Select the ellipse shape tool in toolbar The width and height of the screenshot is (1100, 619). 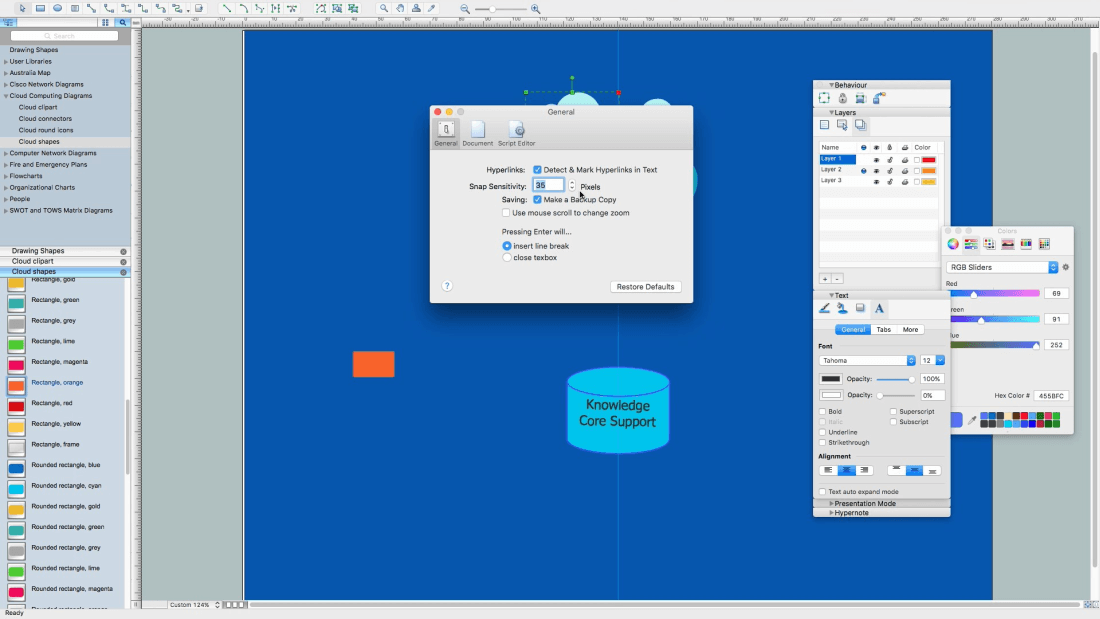tap(57, 8)
